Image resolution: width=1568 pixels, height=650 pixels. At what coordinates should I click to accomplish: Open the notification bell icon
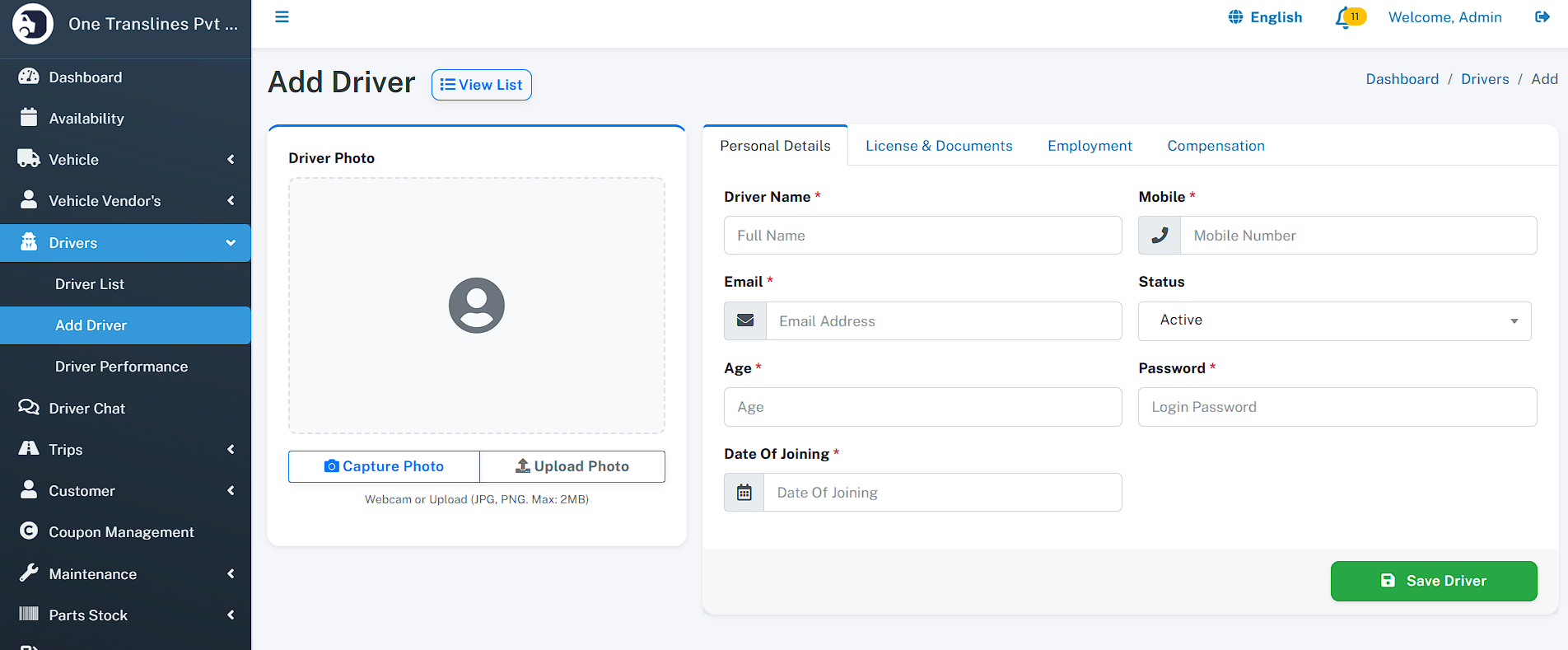tap(1344, 17)
